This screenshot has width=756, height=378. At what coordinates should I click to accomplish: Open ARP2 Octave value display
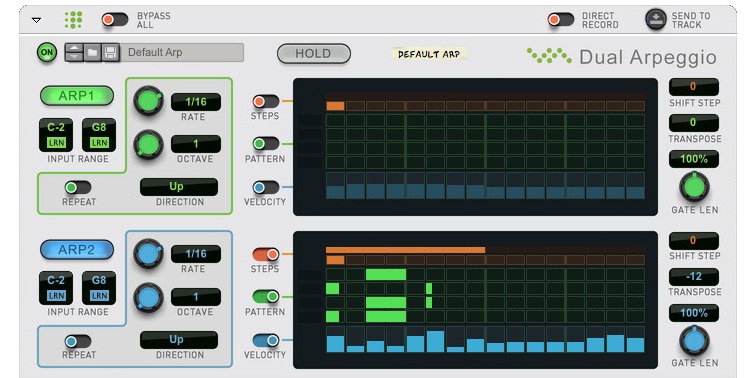pos(196,297)
